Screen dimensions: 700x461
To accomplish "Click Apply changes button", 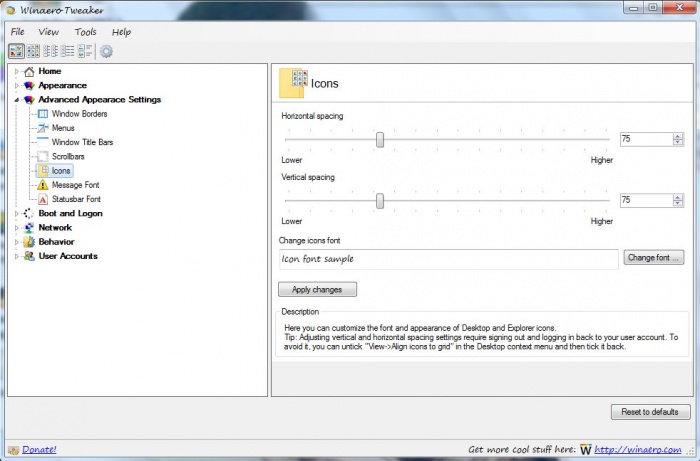I will 317,290.
